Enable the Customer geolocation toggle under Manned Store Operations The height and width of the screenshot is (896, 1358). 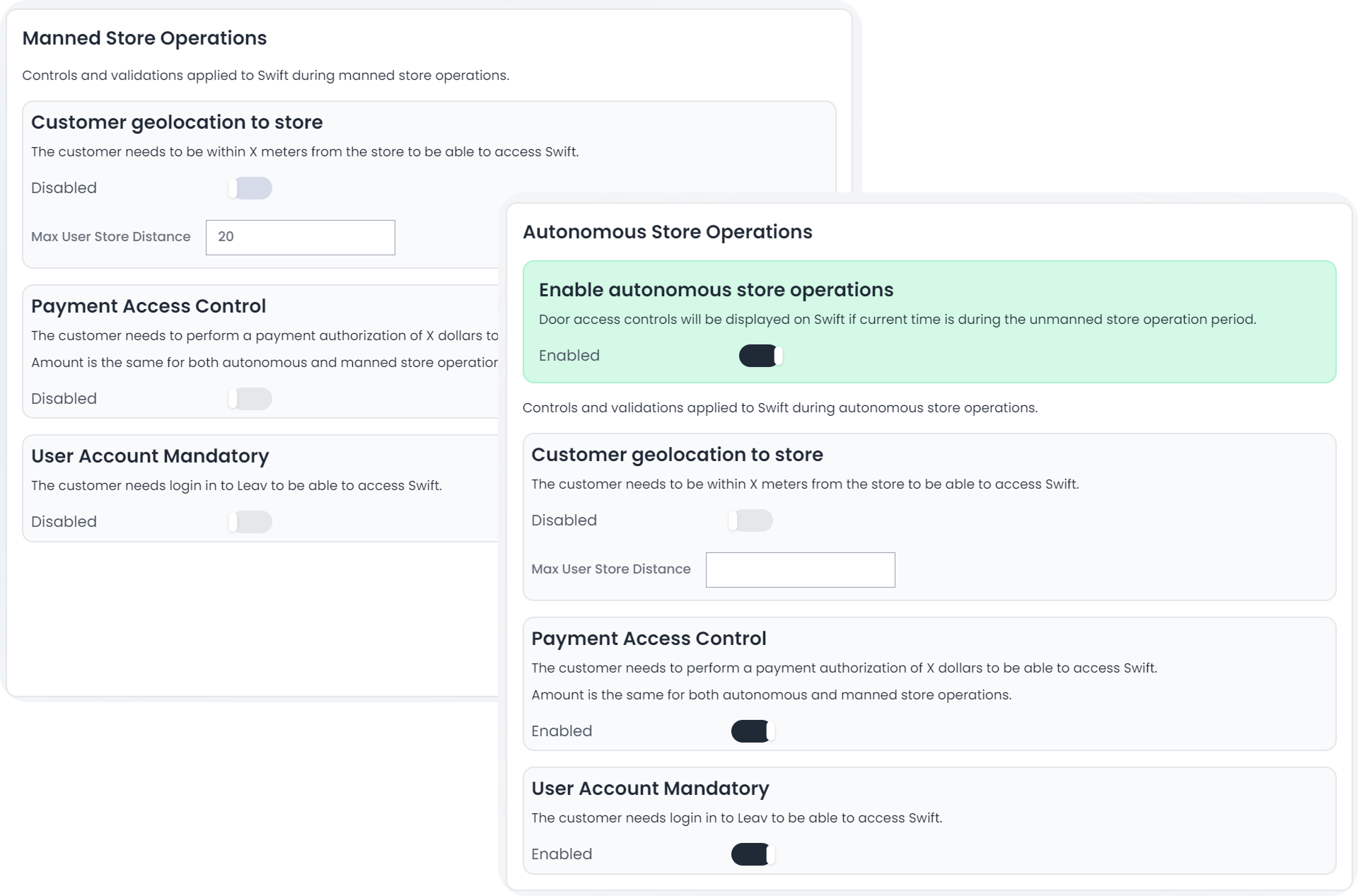pyautogui.click(x=249, y=188)
